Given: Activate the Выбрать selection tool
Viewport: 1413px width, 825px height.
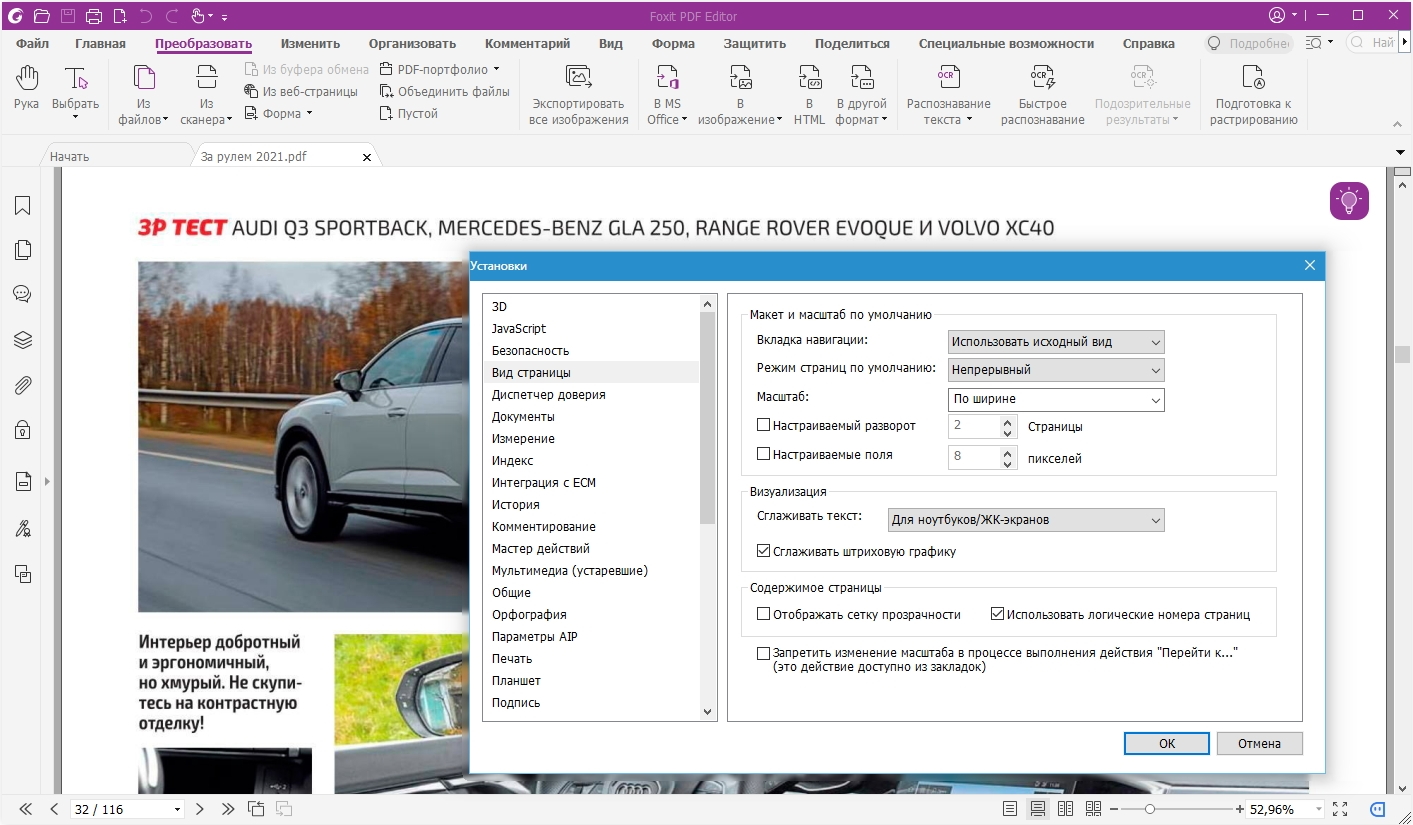Looking at the screenshot, I should [x=75, y=92].
